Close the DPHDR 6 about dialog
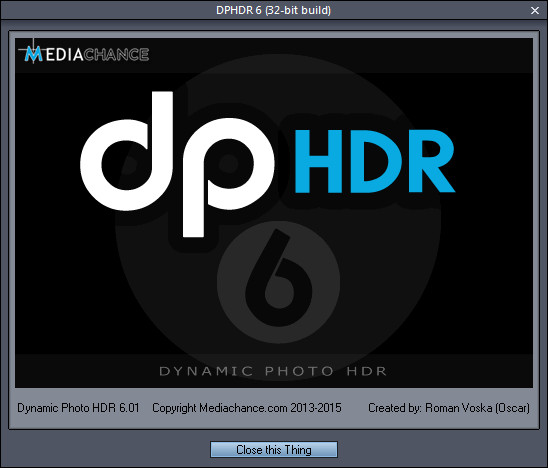Image resolution: width=548 pixels, height=468 pixels. [535, 10]
